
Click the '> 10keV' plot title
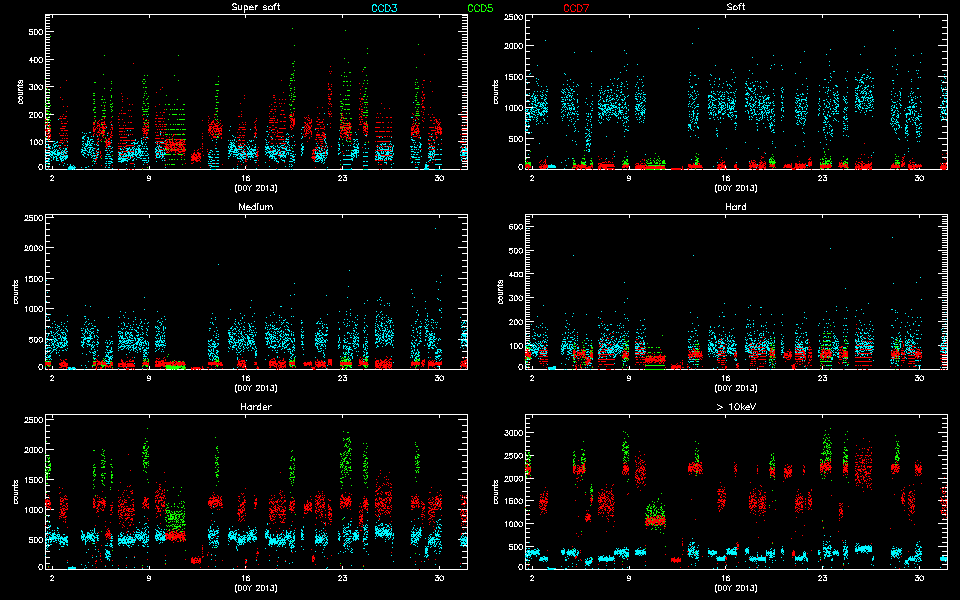(x=735, y=408)
